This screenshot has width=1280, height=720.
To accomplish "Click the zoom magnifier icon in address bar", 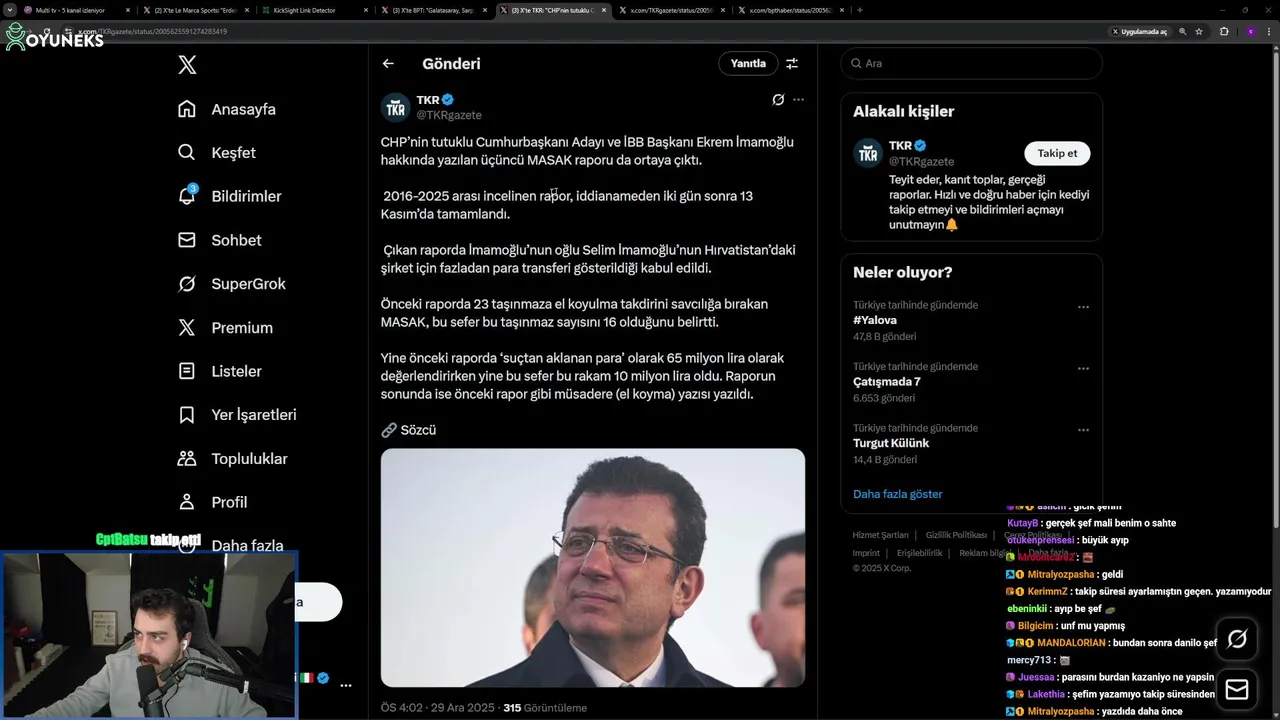I will click(1183, 31).
